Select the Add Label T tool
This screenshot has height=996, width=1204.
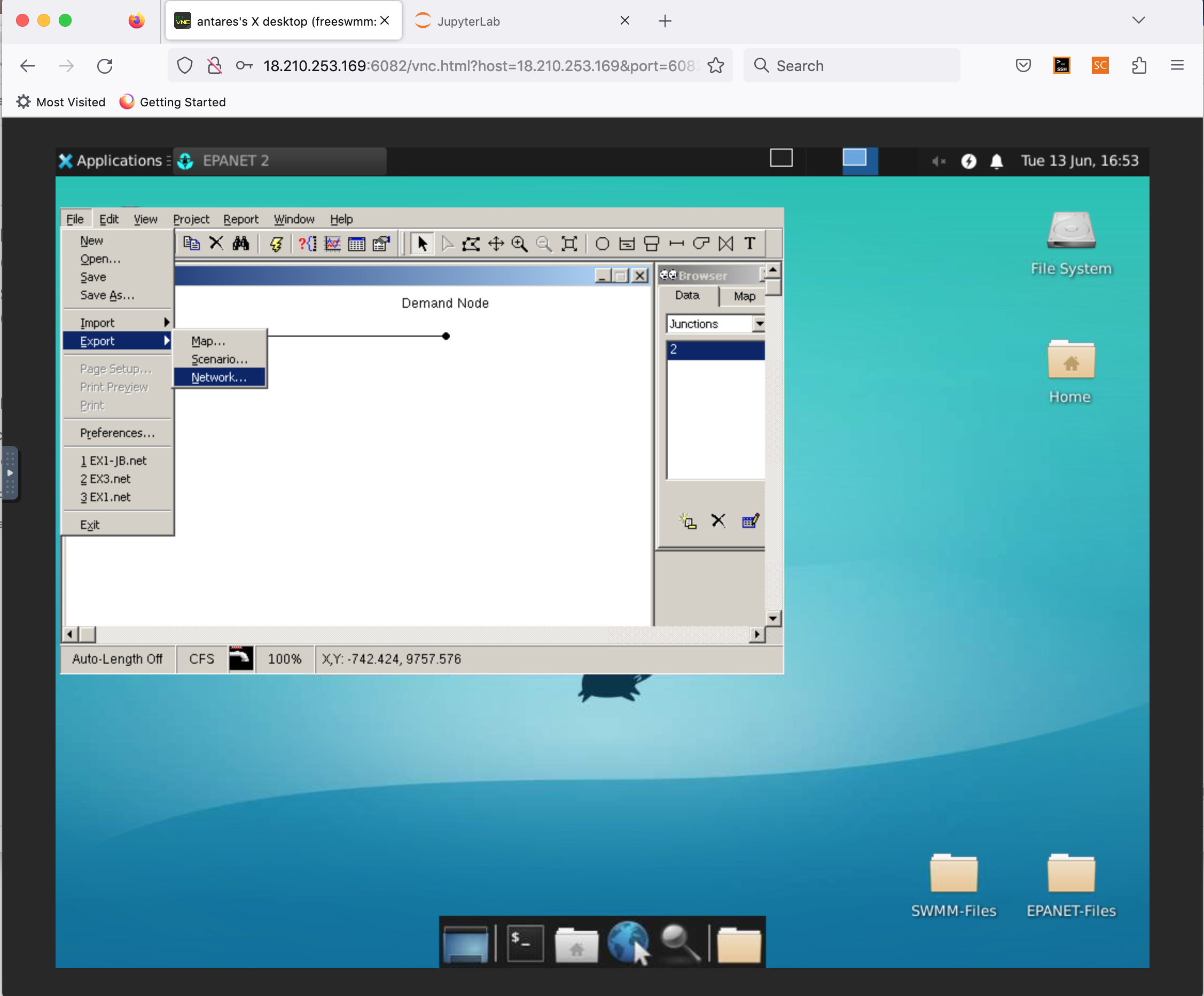pos(750,244)
